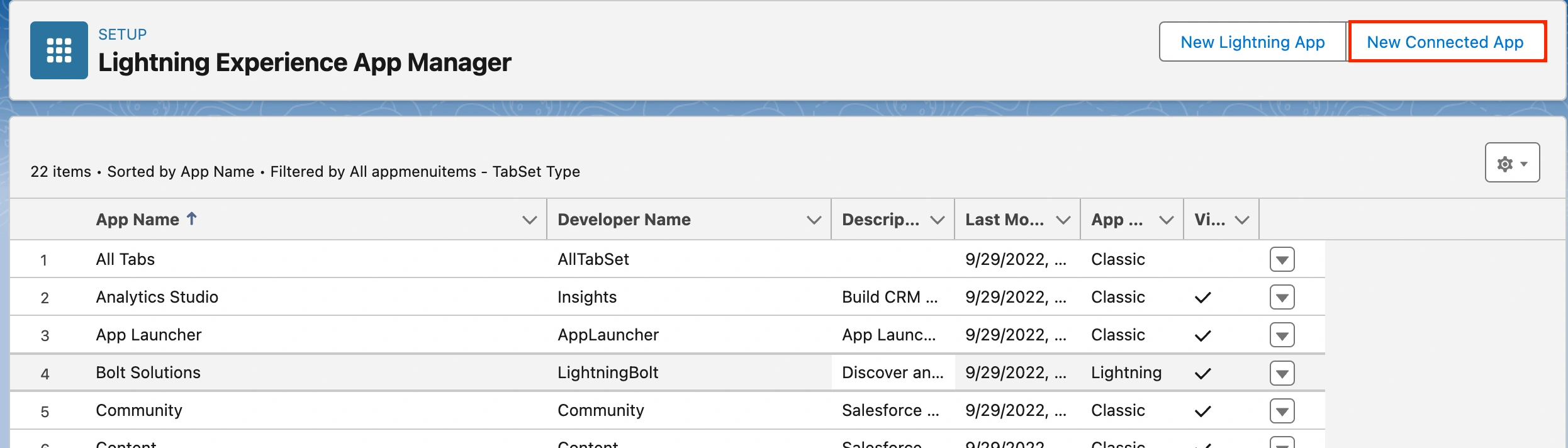Image resolution: width=1568 pixels, height=448 pixels.
Task: Click the last modified date in Bolt Solutions row
Action: tap(1016, 372)
